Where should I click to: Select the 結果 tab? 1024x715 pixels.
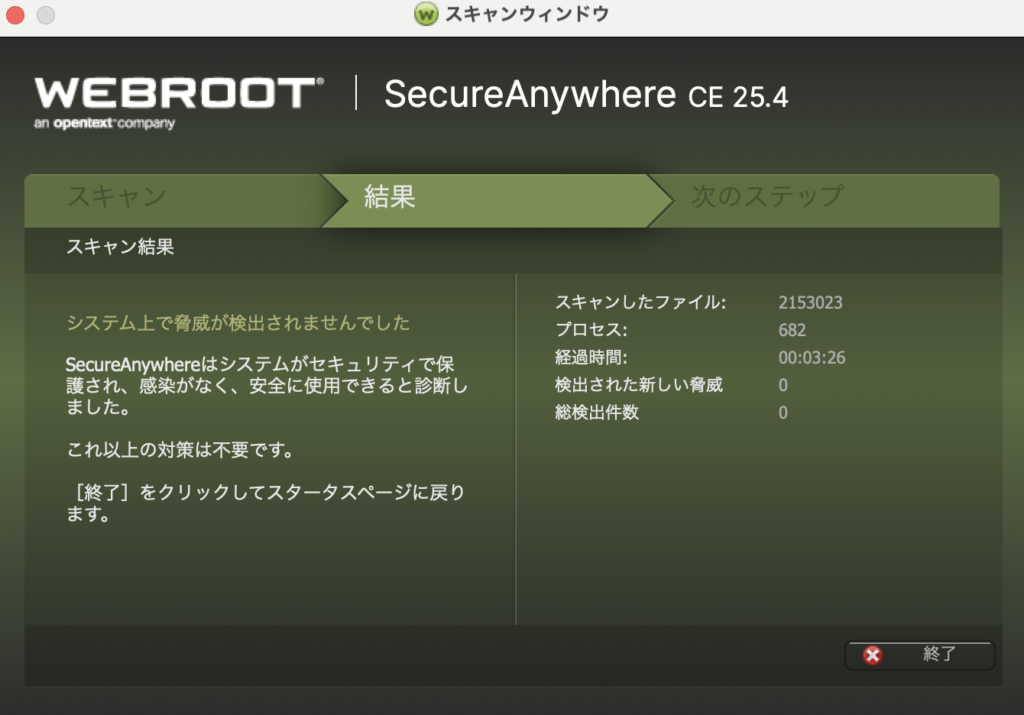pos(390,197)
